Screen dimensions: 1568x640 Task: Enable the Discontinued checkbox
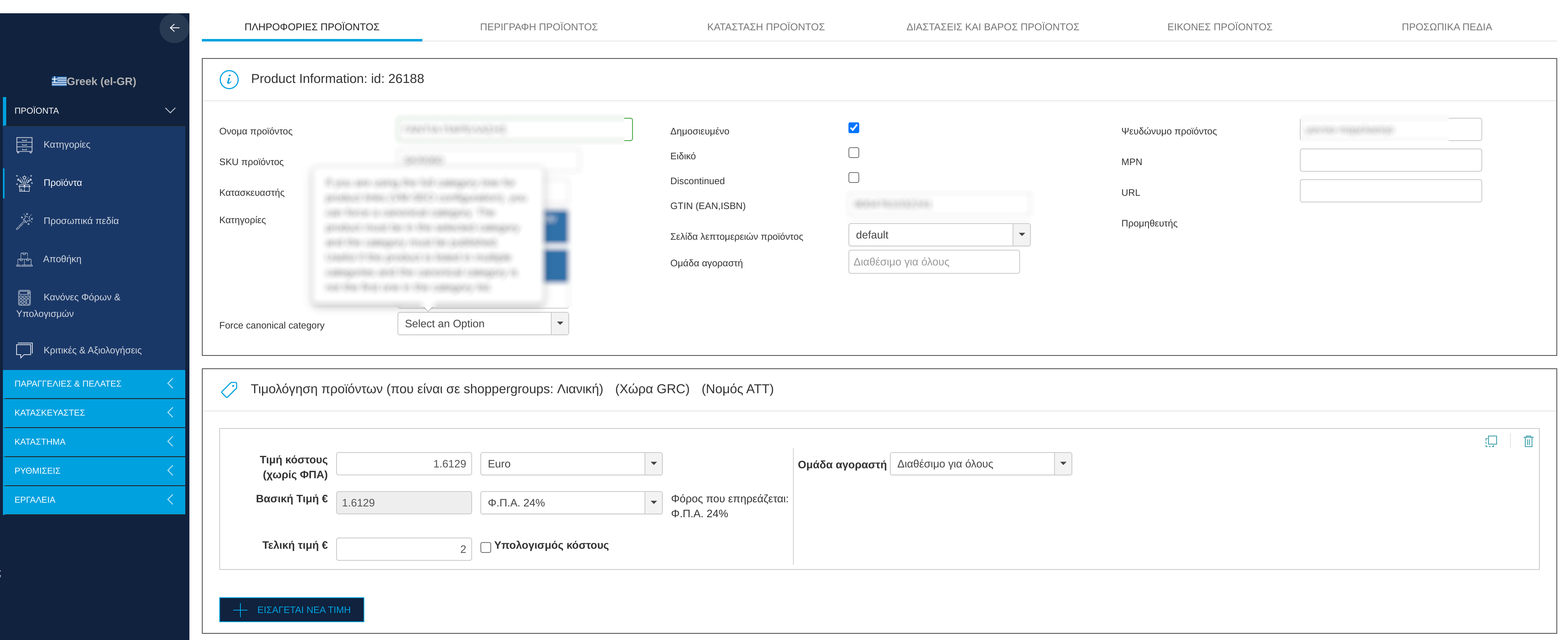click(853, 178)
